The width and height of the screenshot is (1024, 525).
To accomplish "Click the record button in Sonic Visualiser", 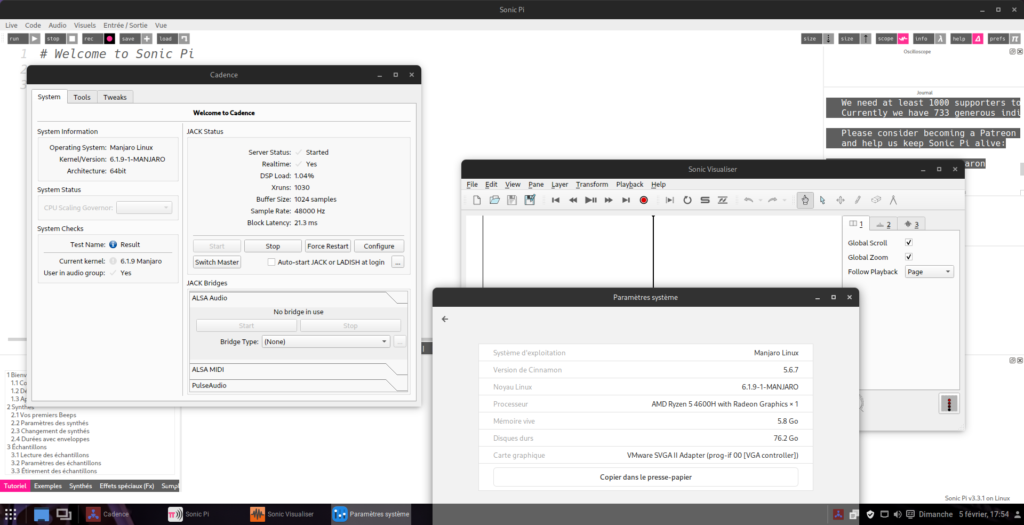I will click(644, 200).
